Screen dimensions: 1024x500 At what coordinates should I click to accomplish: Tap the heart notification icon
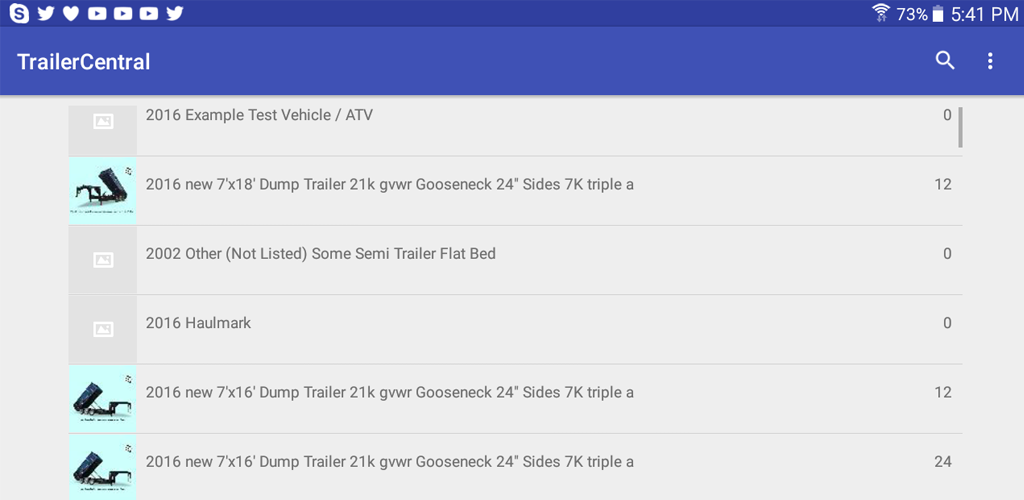pyautogui.click(x=71, y=13)
